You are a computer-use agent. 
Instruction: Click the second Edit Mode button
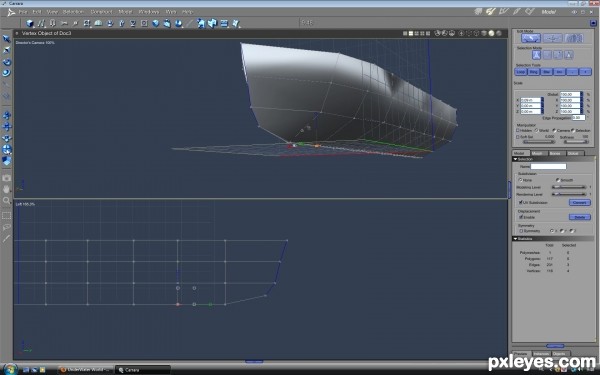click(553, 38)
